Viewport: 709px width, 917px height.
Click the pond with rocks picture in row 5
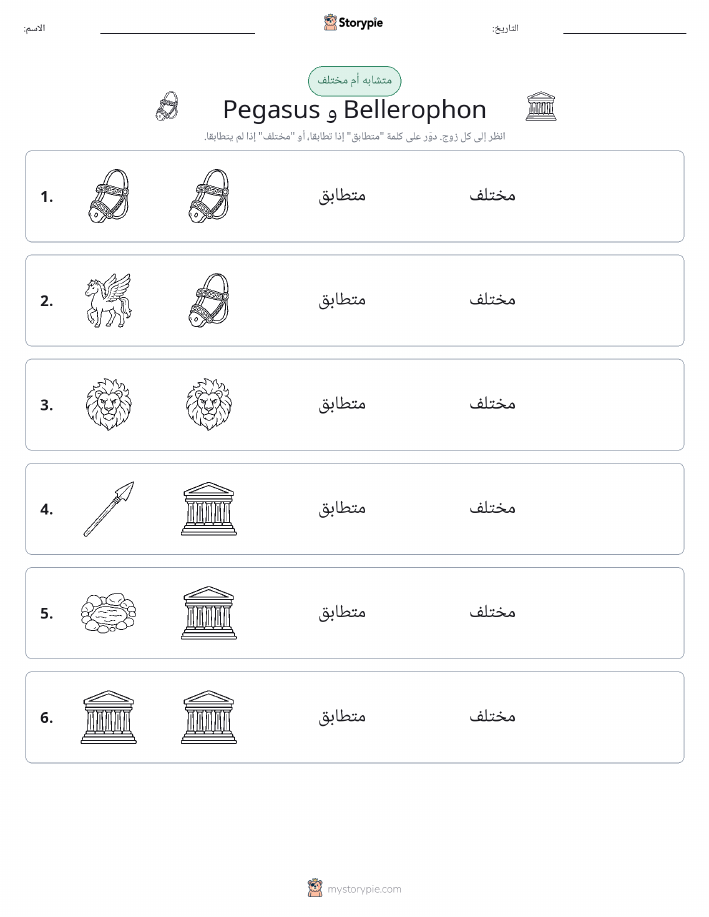click(x=109, y=613)
